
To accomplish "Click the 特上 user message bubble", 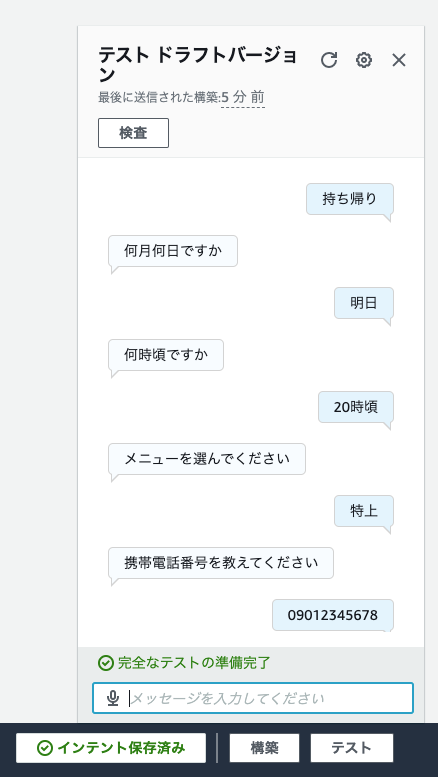I will (x=364, y=511).
